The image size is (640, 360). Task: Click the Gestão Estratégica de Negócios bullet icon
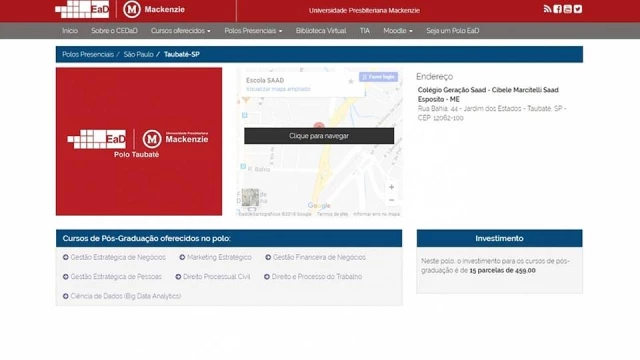65,257
